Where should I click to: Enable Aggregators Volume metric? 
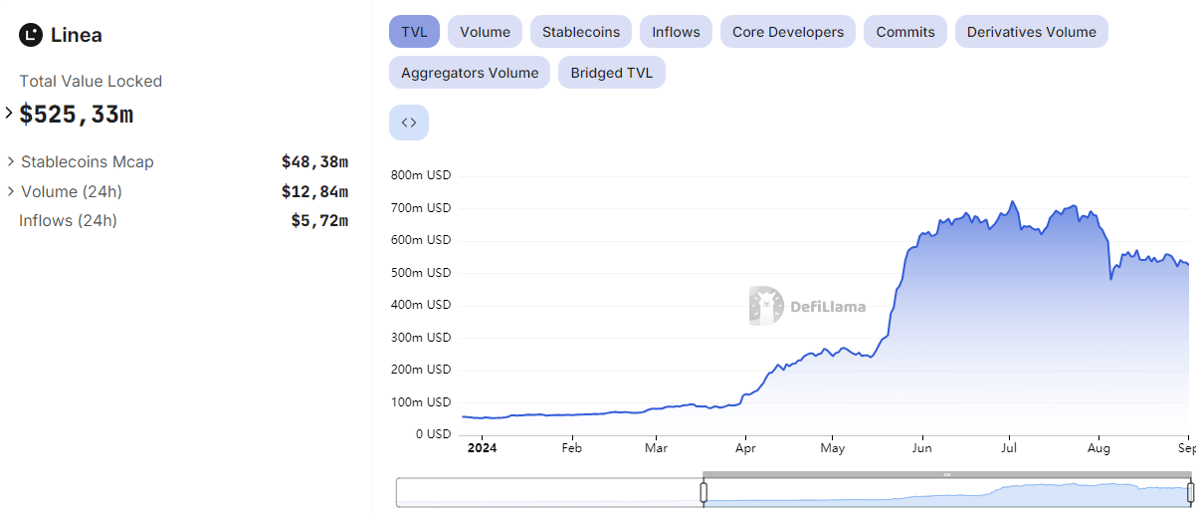click(469, 73)
